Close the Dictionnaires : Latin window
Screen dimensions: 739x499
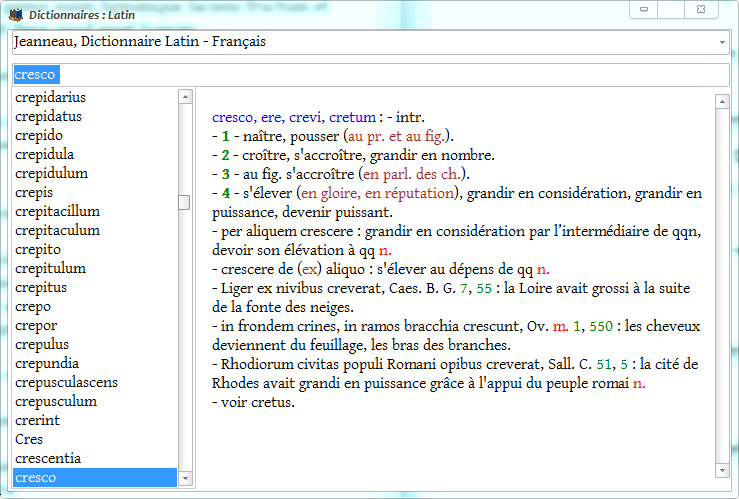pyautogui.click(x=701, y=9)
